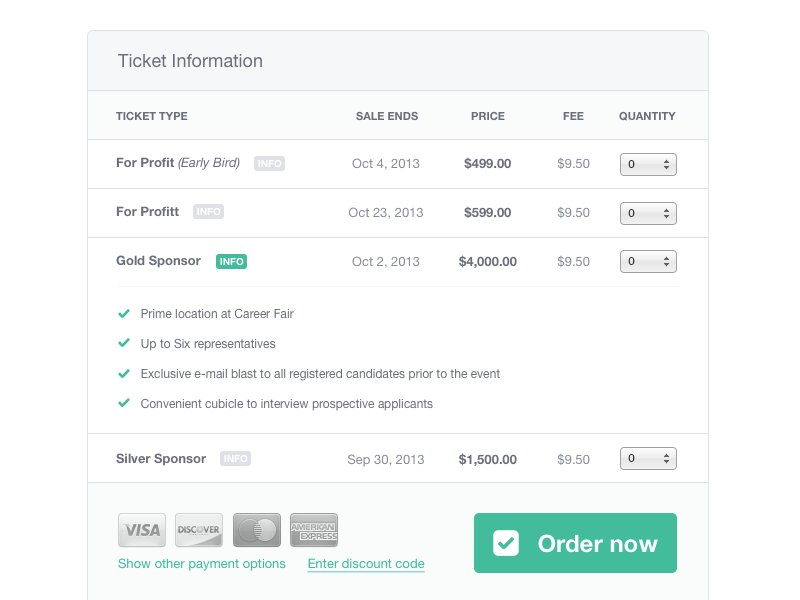Viewport: 800px width, 600px height.
Task: Open the INFO badge for Silver Sponsor
Action: click(235, 459)
